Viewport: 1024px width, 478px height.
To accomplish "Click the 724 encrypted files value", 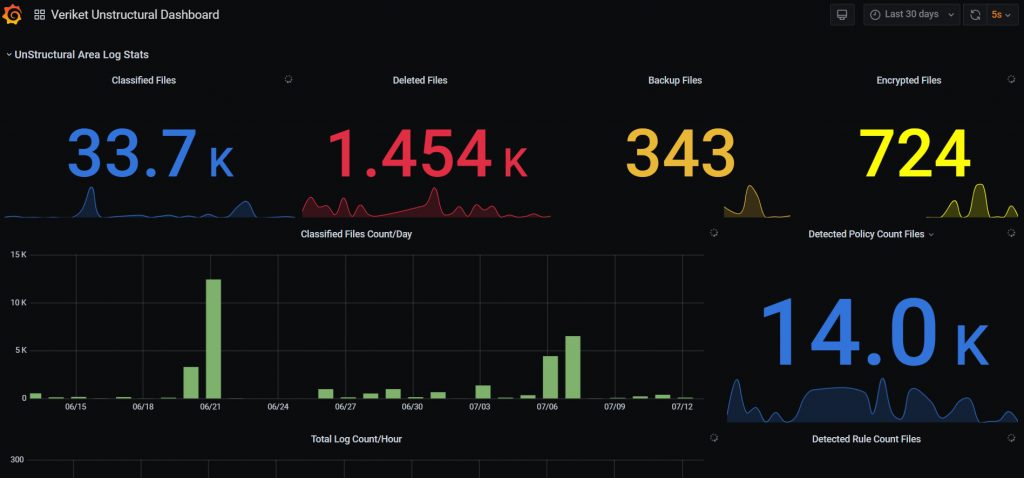I will click(x=914, y=153).
